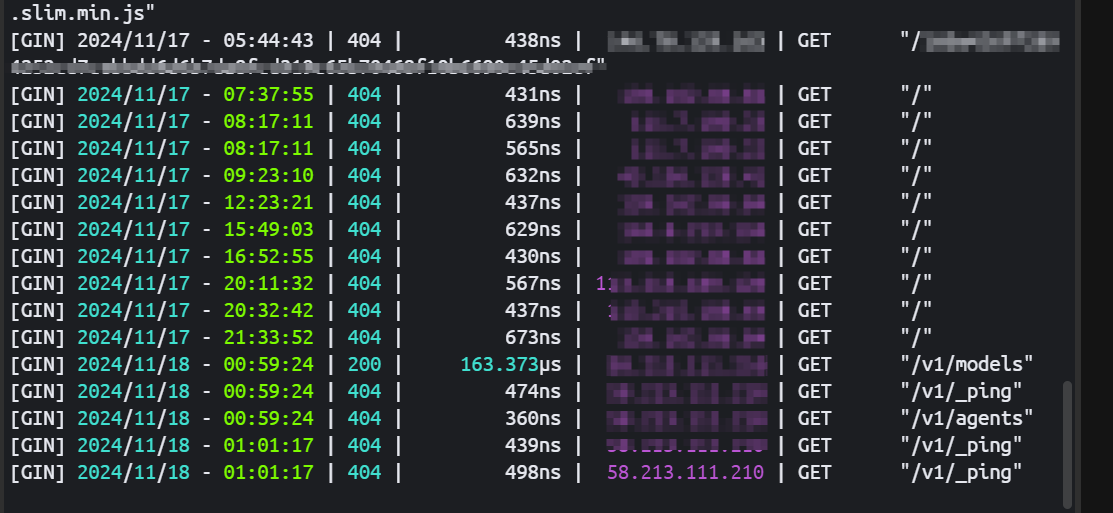
Task: Click the 09:23:10 timestamp
Action: pos(268,176)
